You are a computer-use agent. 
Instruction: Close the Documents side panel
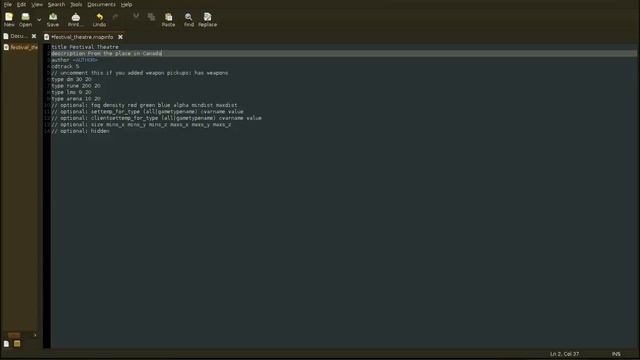click(34, 36)
